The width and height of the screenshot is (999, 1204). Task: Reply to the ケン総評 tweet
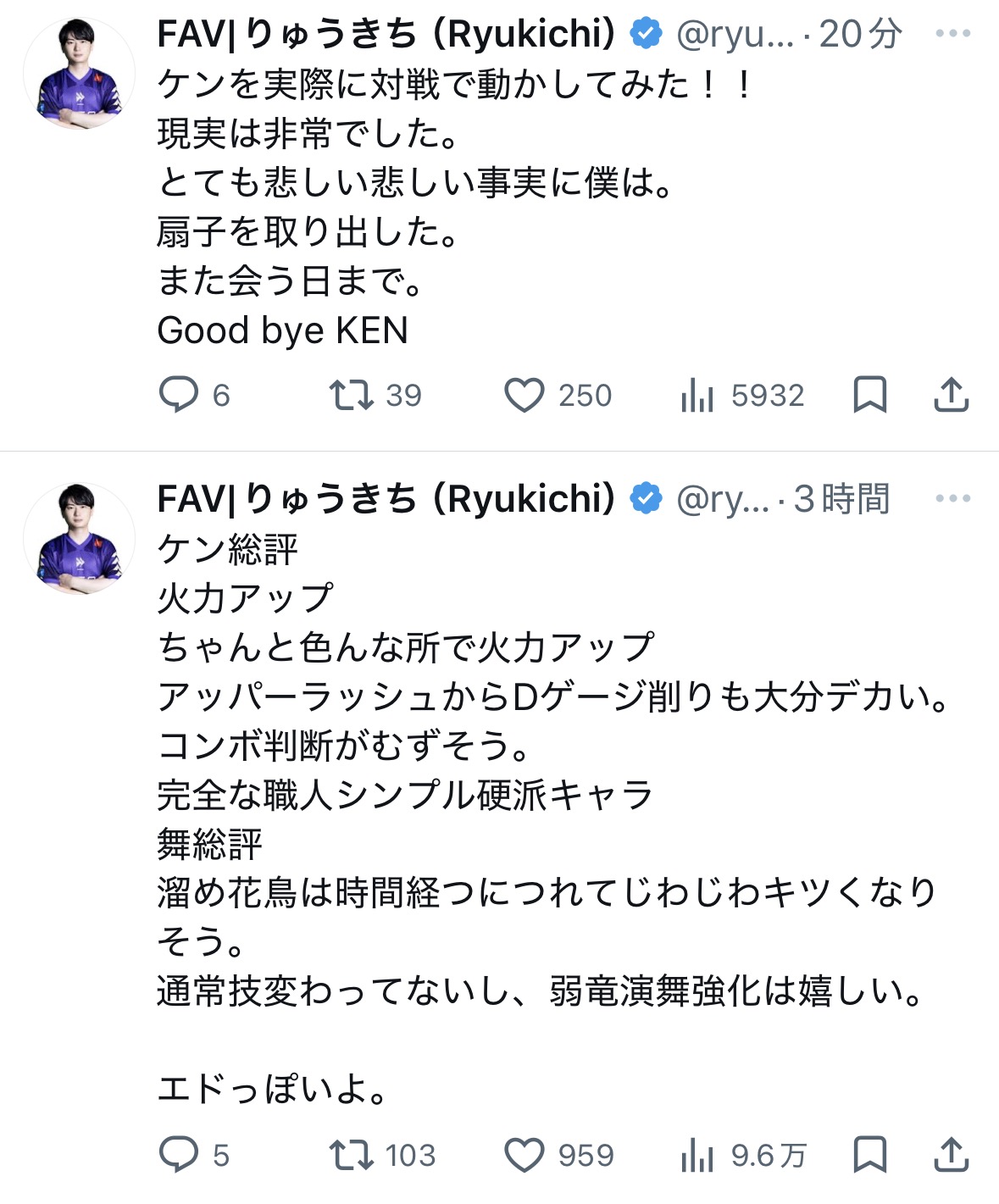pos(179,1154)
